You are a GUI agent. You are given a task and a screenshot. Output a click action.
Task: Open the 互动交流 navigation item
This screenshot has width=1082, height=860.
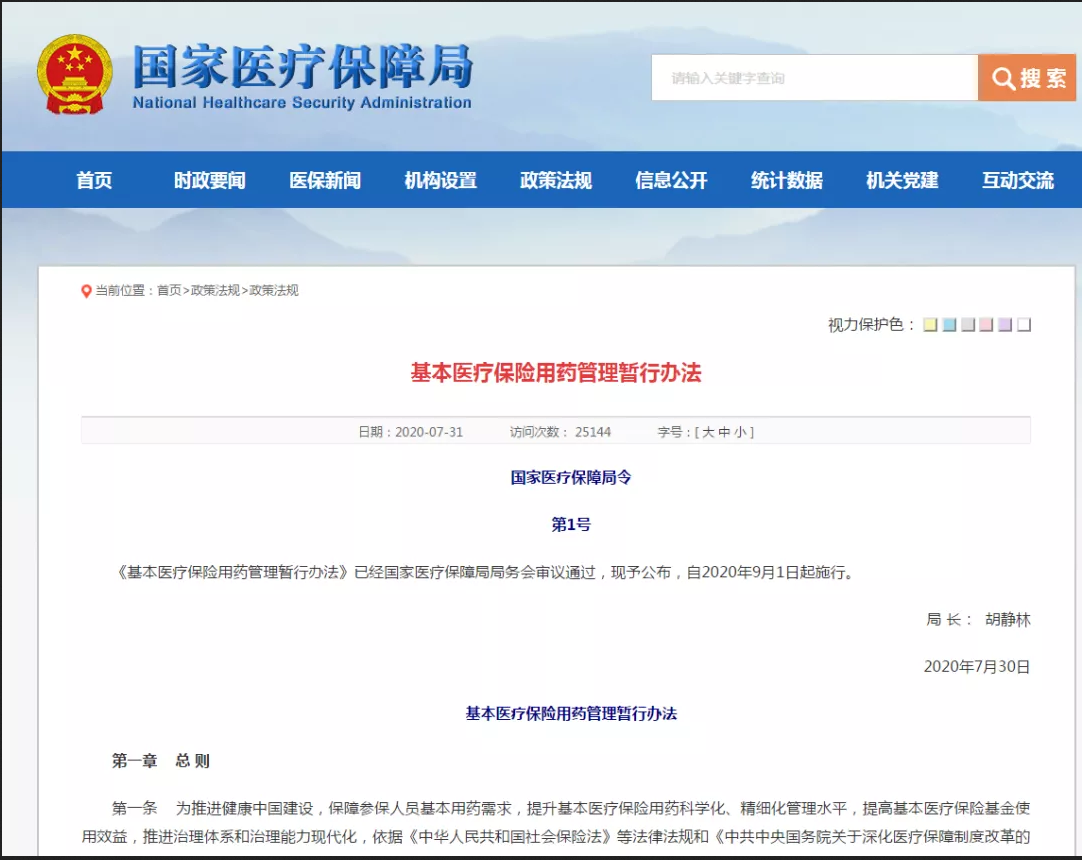[x=1018, y=180]
